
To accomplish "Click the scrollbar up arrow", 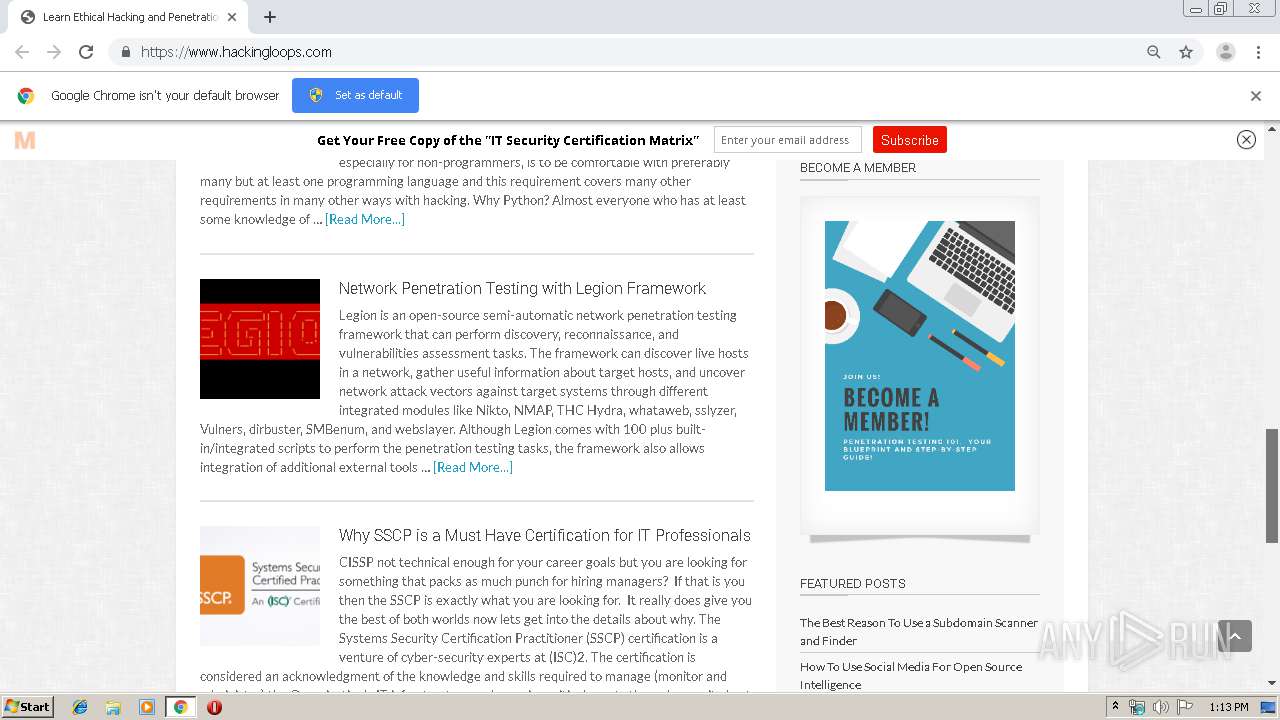I will (x=1272, y=129).
